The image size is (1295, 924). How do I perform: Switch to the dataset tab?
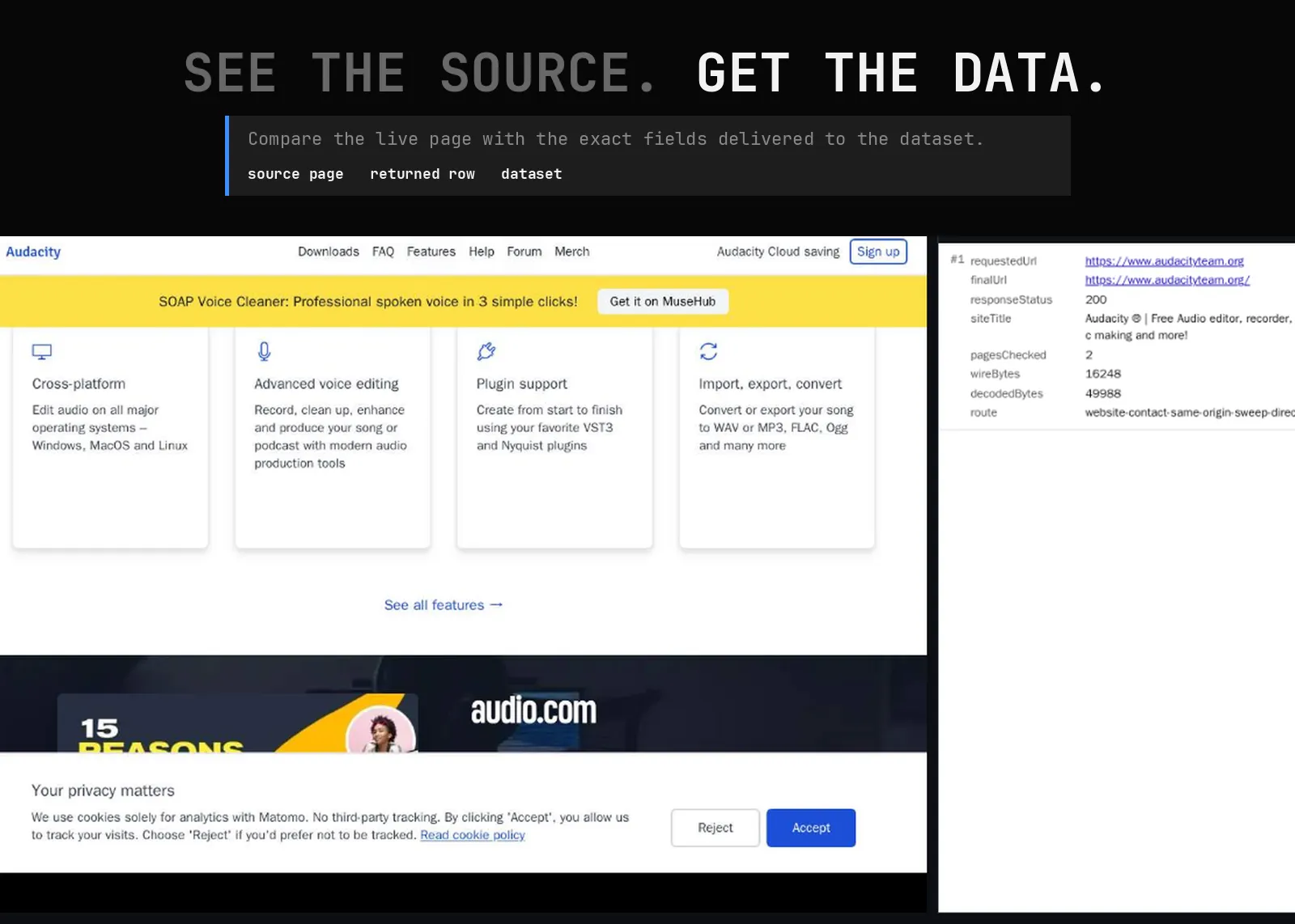tap(531, 174)
